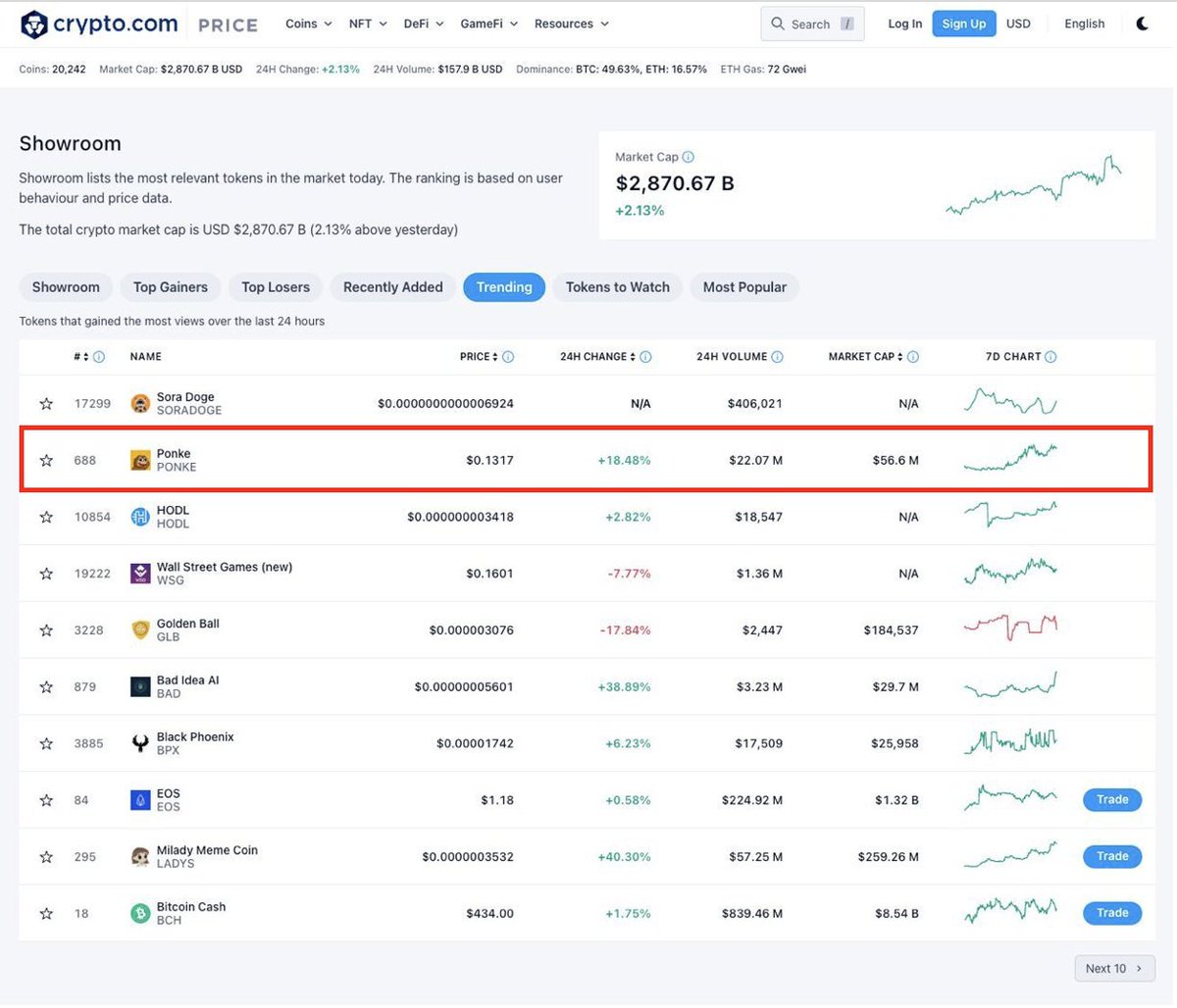Star Bad Idea AI as favorite
The width and height of the screenshot is (1177, 1008).
(x=46, y=687)
